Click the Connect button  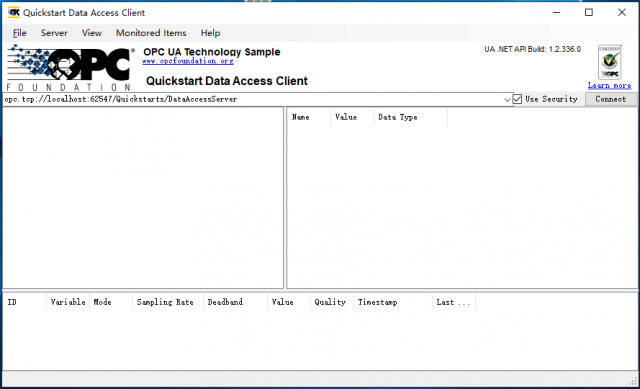(611, 99)
